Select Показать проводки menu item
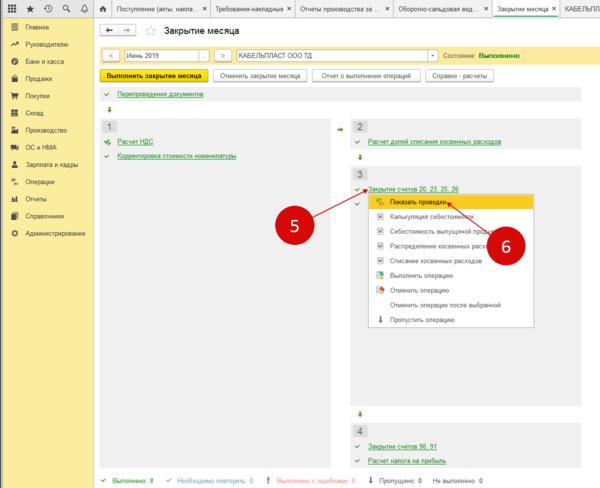 coord(451,202)
